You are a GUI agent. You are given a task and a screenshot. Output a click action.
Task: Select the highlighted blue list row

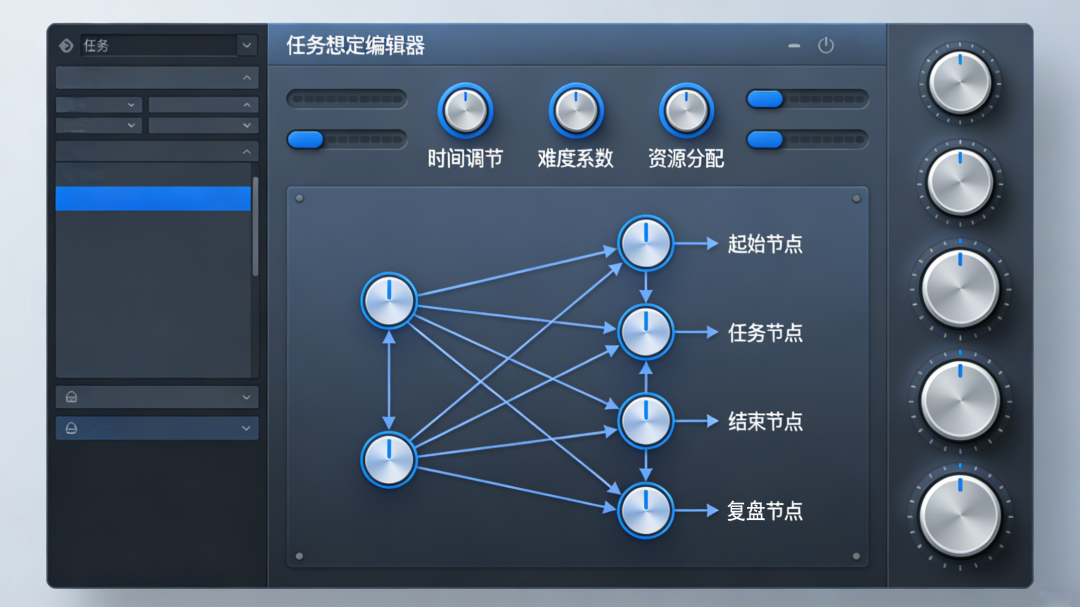153,198
